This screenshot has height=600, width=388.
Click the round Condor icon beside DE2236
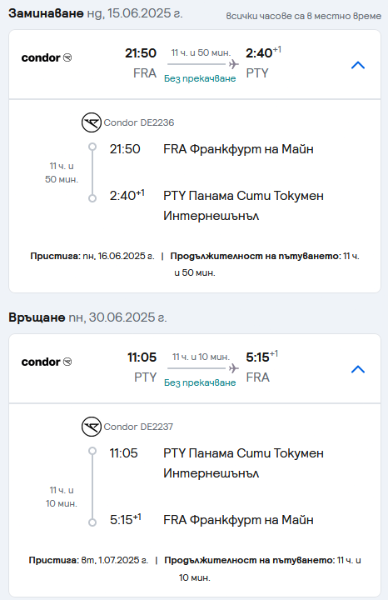tap(91, 122)
